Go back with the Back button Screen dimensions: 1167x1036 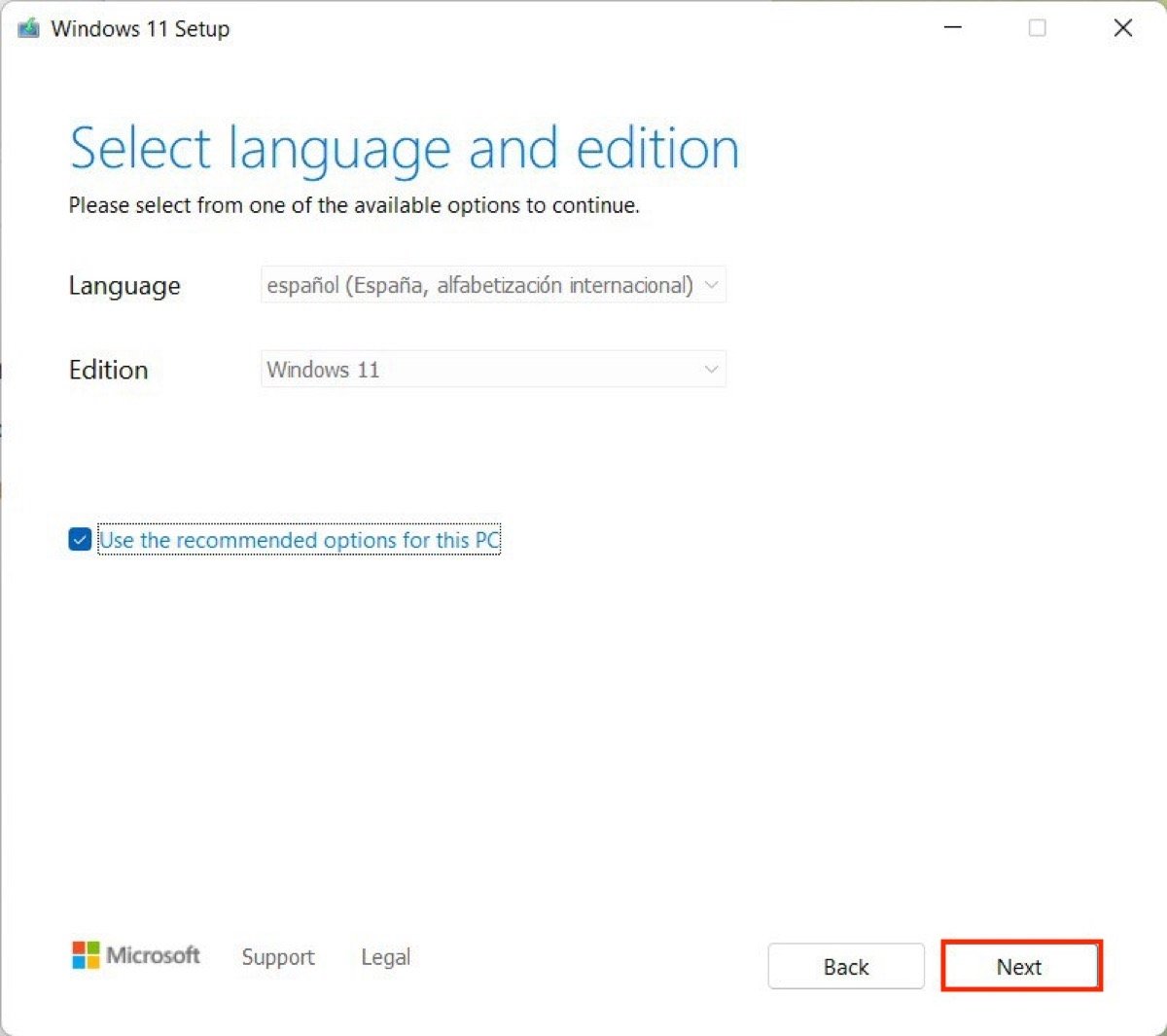click(x=846, y=966)
